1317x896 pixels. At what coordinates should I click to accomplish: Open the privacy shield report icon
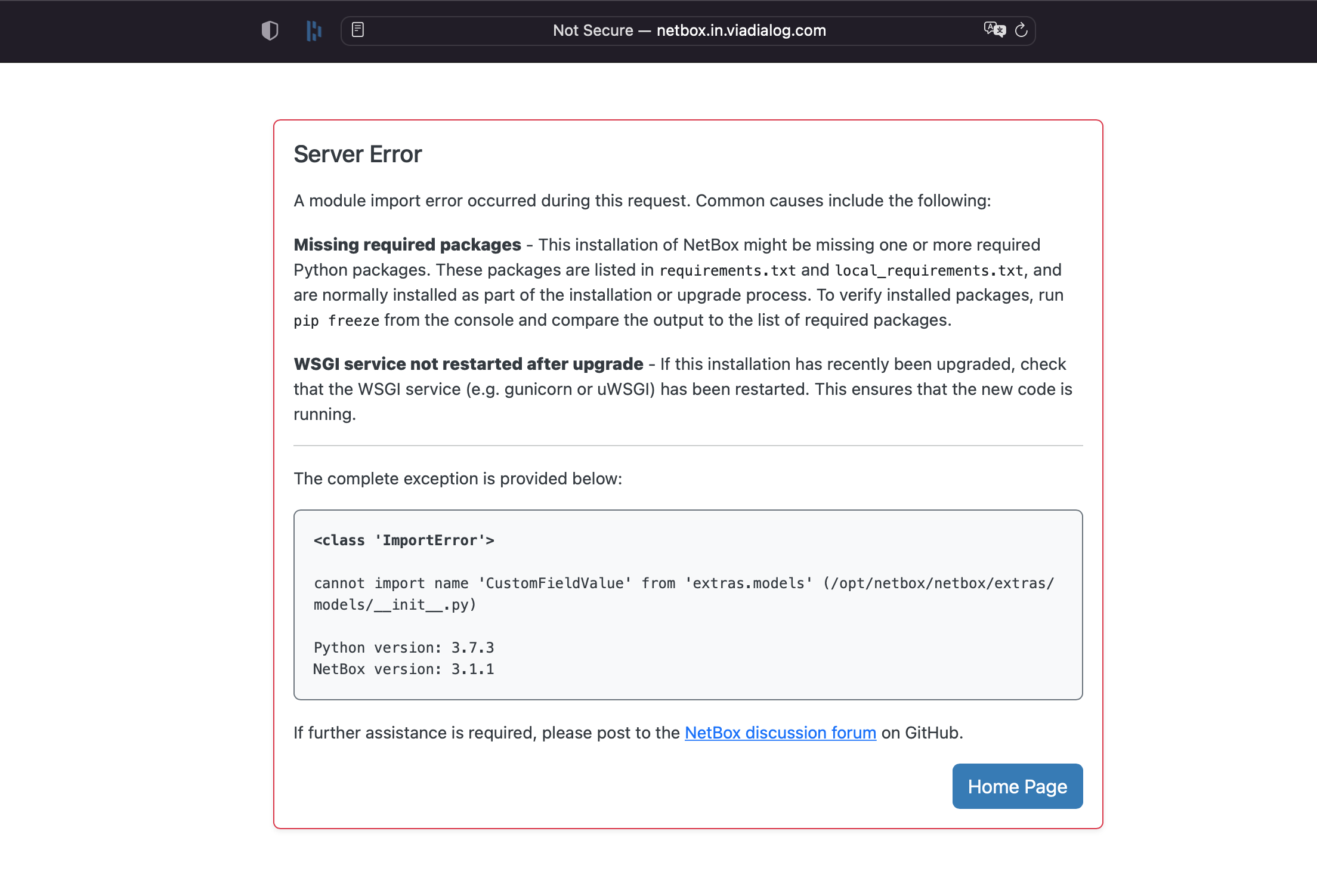[x=270, y=30]
